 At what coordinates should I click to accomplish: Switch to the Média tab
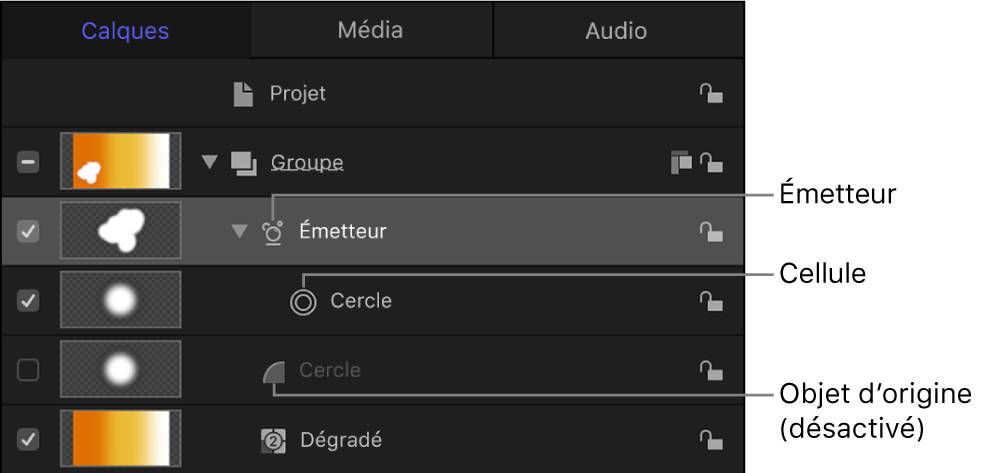pos(370,30)
